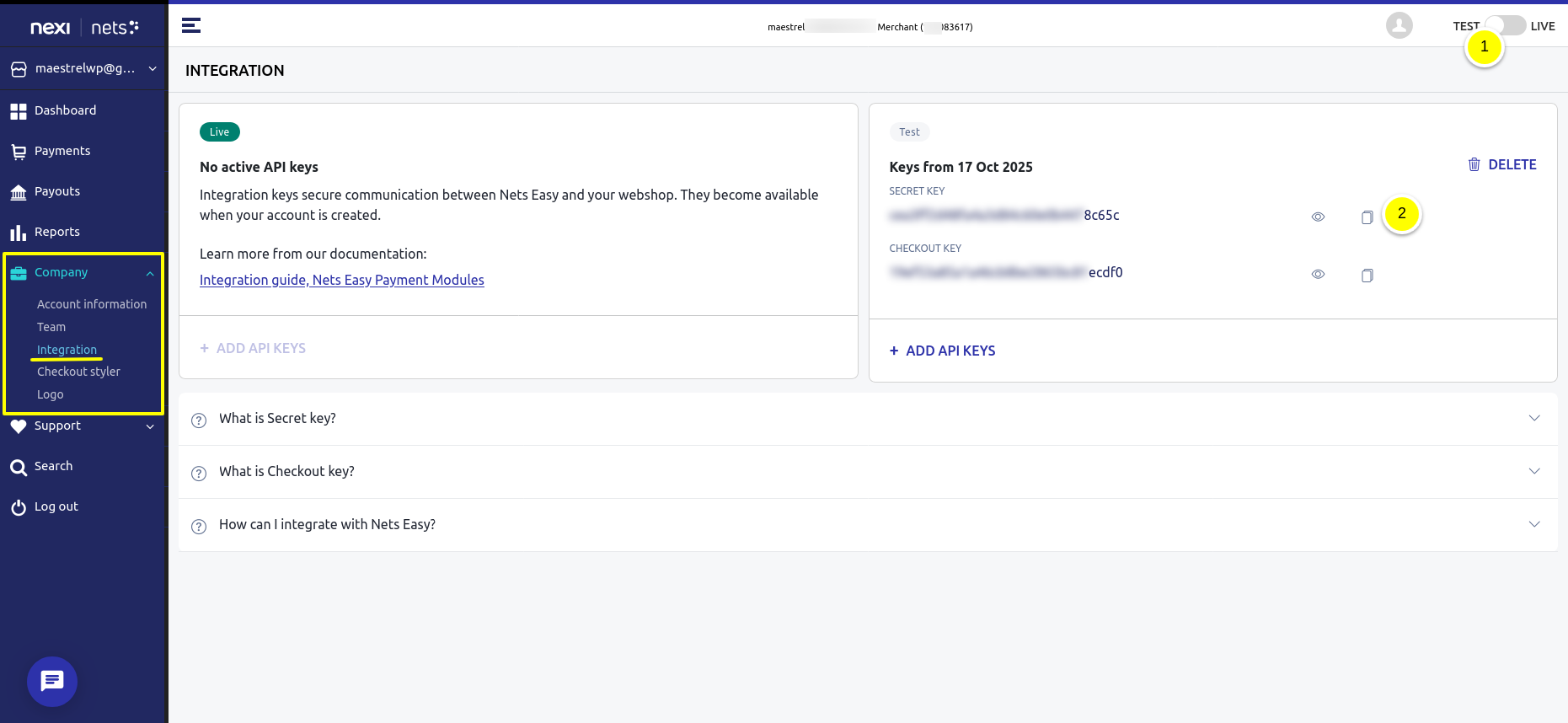Click the 'What is Checkout key?' text
1568x723 pixels.
coord(286,471)
